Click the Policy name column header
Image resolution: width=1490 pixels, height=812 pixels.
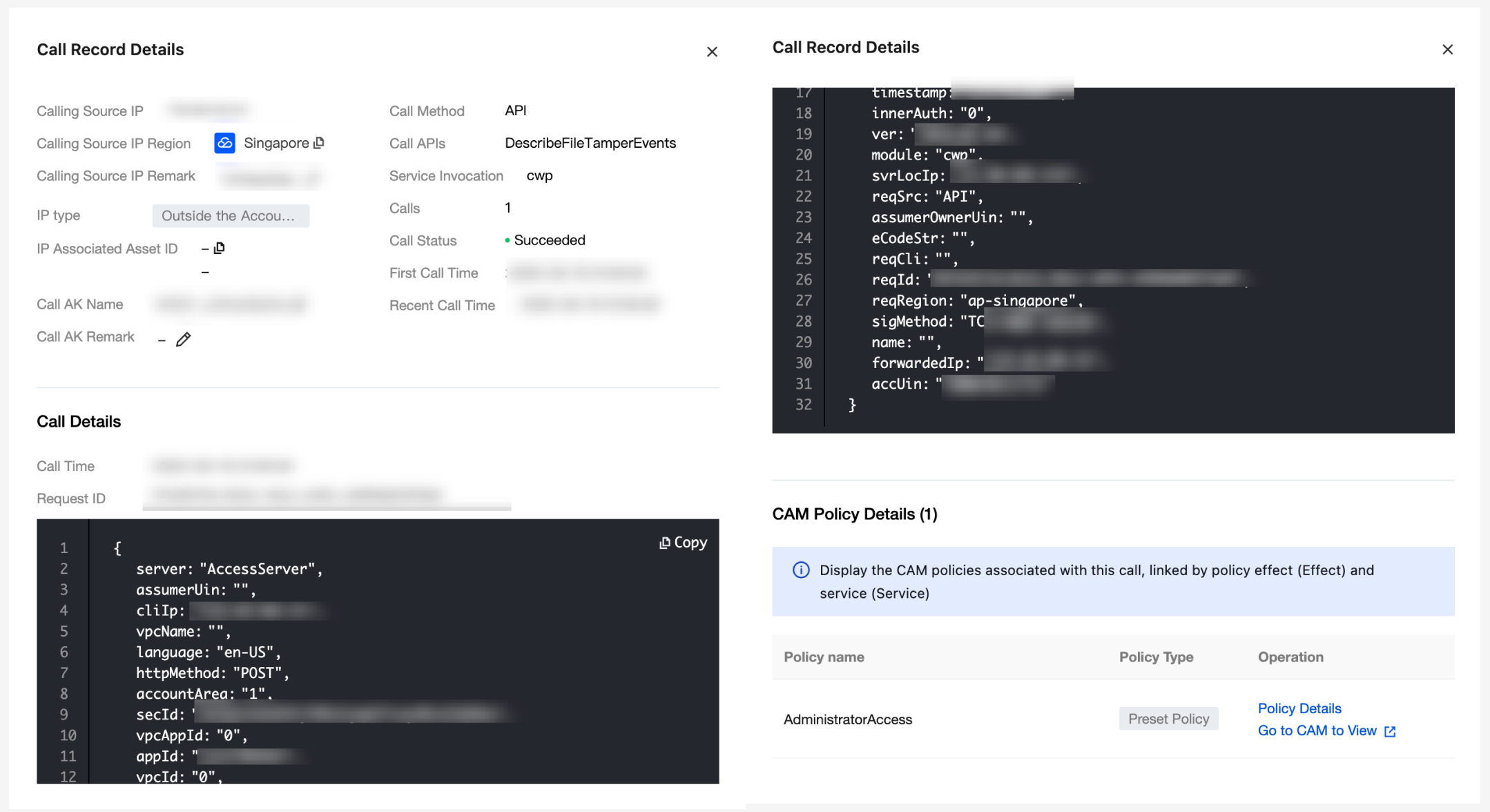[824, 657]
